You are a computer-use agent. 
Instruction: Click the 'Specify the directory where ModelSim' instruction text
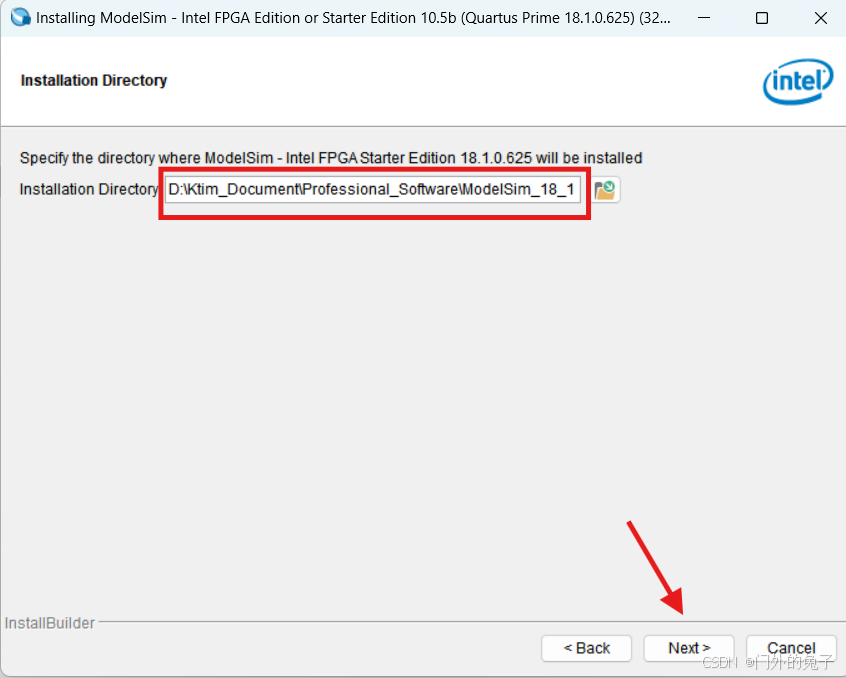[x=331, y=158]
